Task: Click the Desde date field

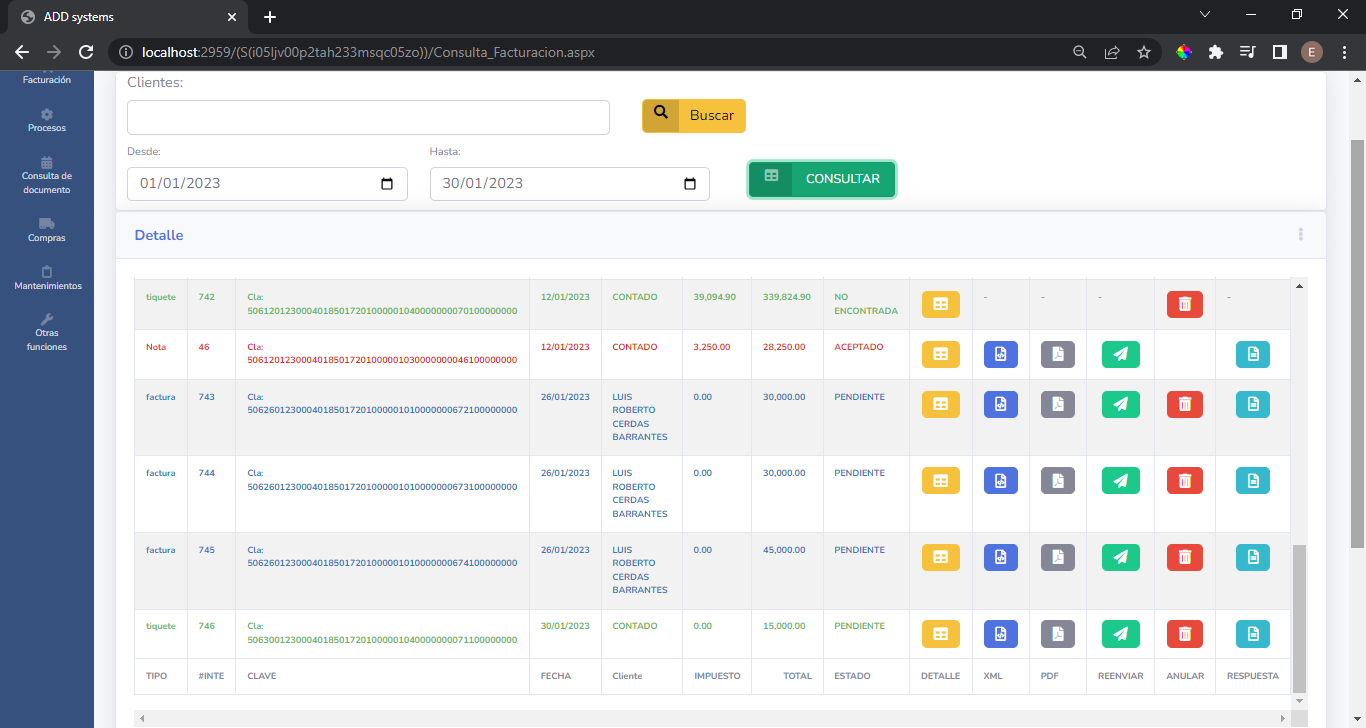Action: (x=267, y=184)
